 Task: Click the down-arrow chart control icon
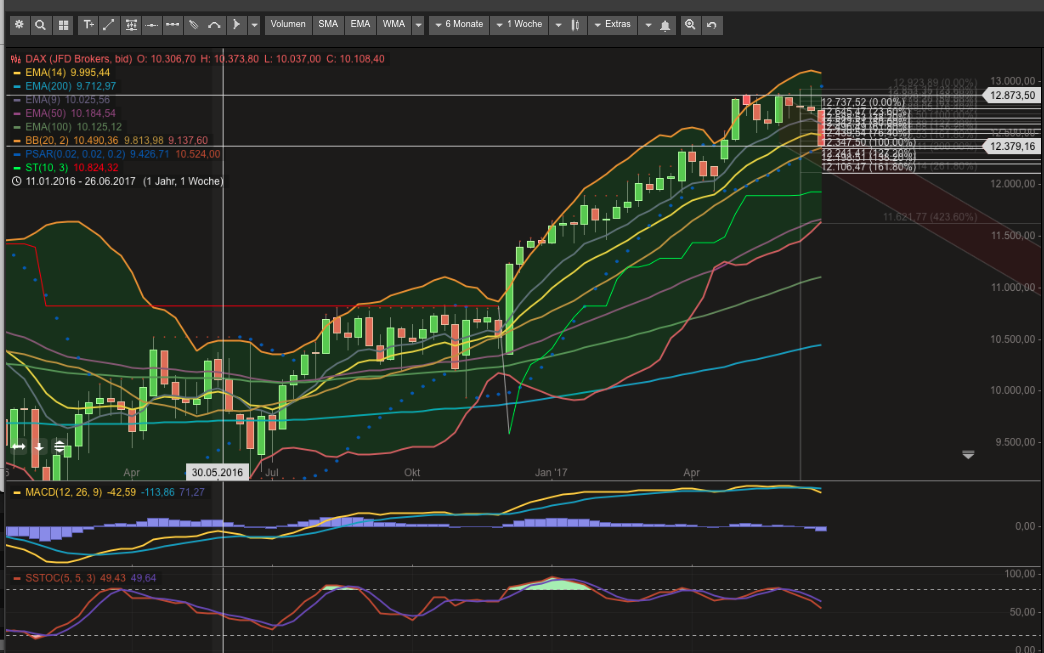coord(39,447)
